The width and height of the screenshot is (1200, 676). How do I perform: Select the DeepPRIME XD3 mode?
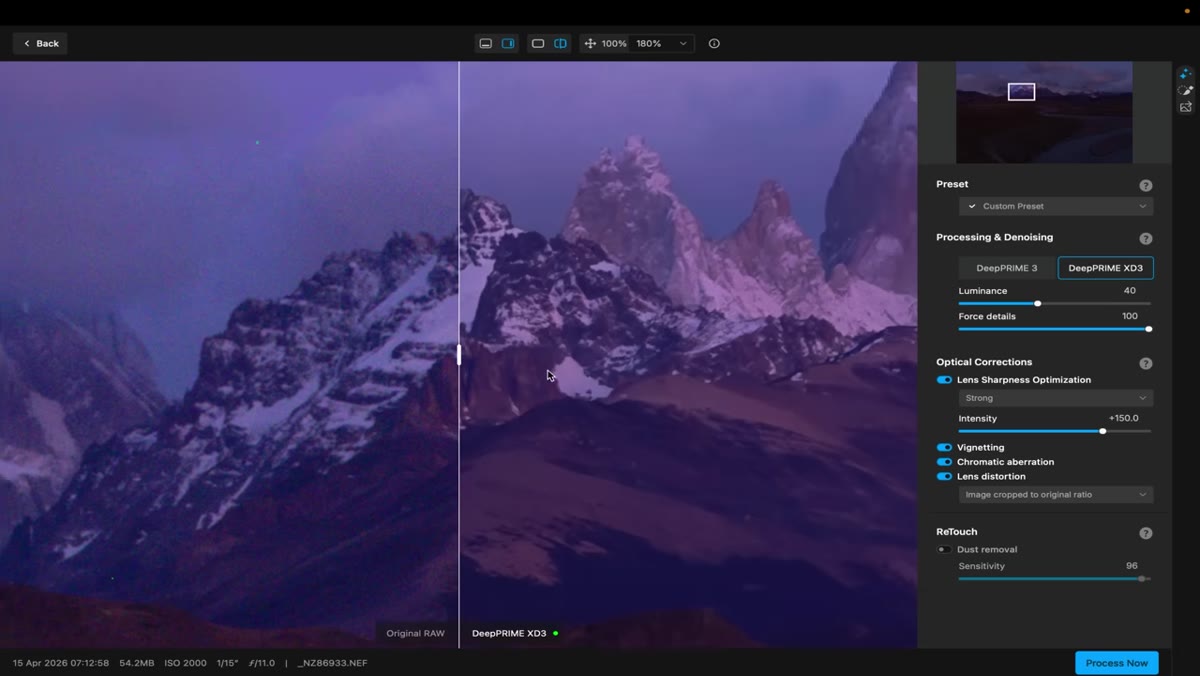pyautogui.click(x=1105, y=268)
